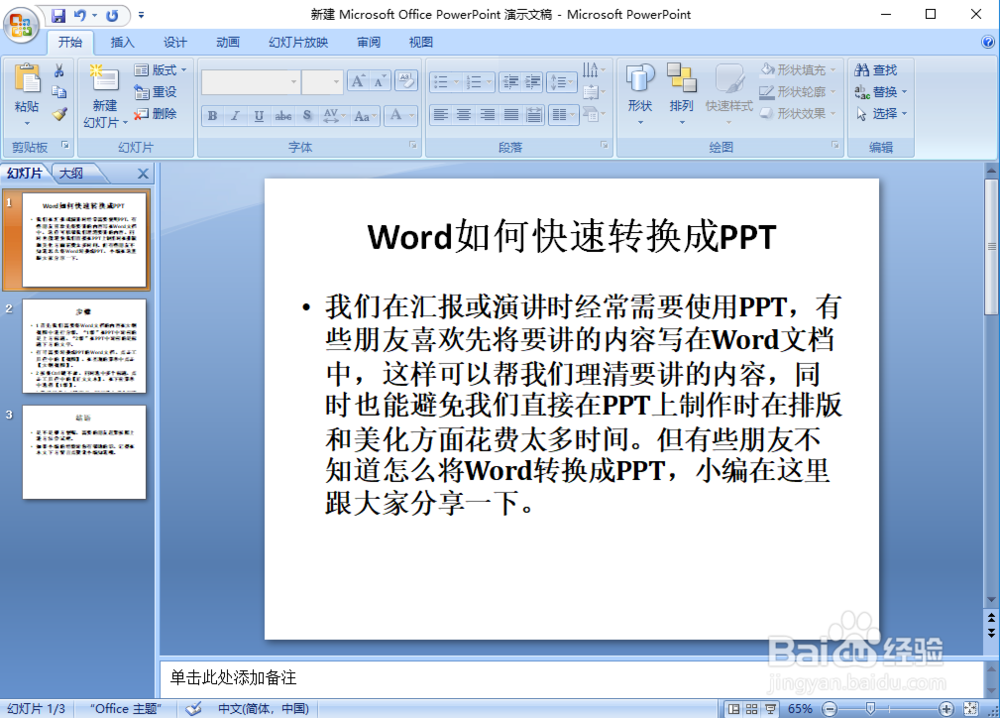1000x718 pixels.
Task: Open line spacing dropdown
Action: [562, 82]
